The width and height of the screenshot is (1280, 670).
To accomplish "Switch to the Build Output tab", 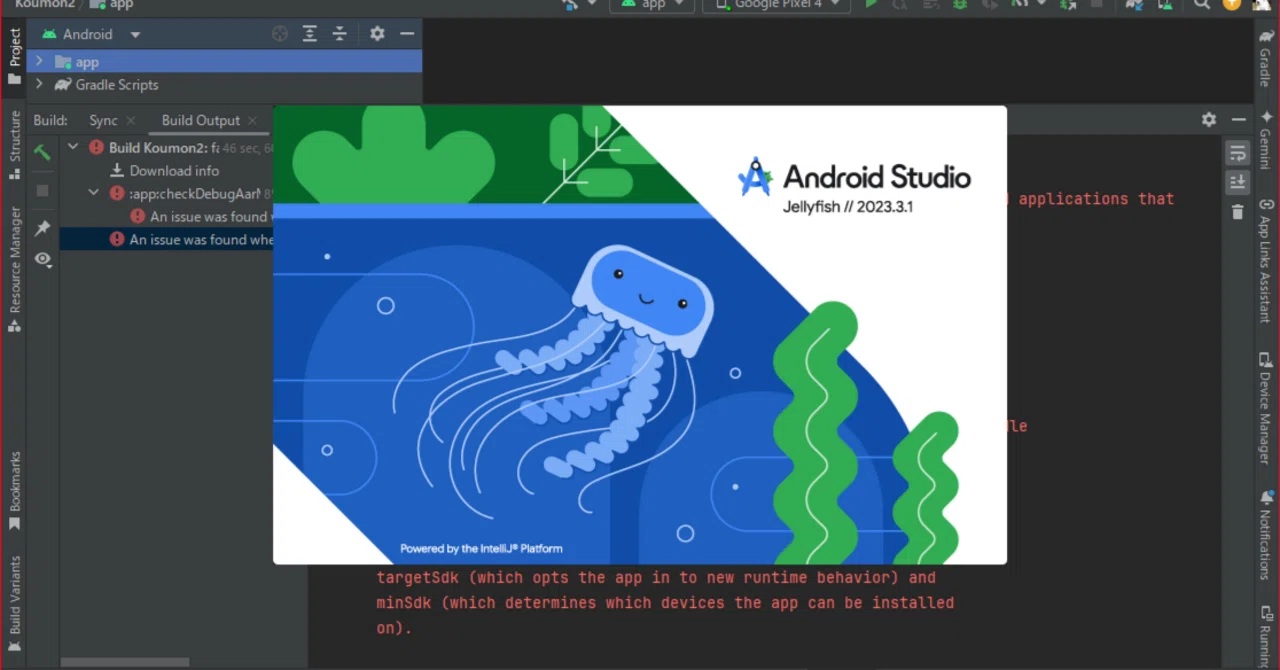I will pyautogui.click(x=200, y=120).
